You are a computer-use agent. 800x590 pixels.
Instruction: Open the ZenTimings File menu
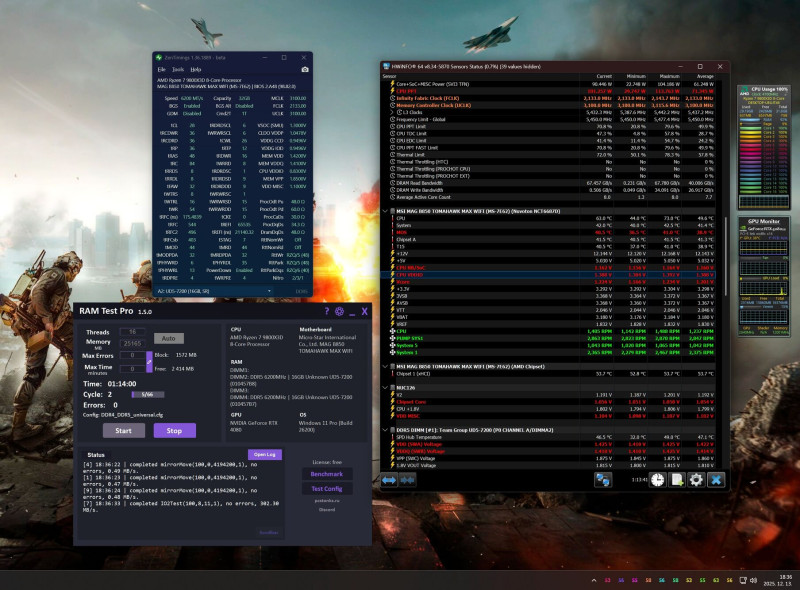(162, 69)
